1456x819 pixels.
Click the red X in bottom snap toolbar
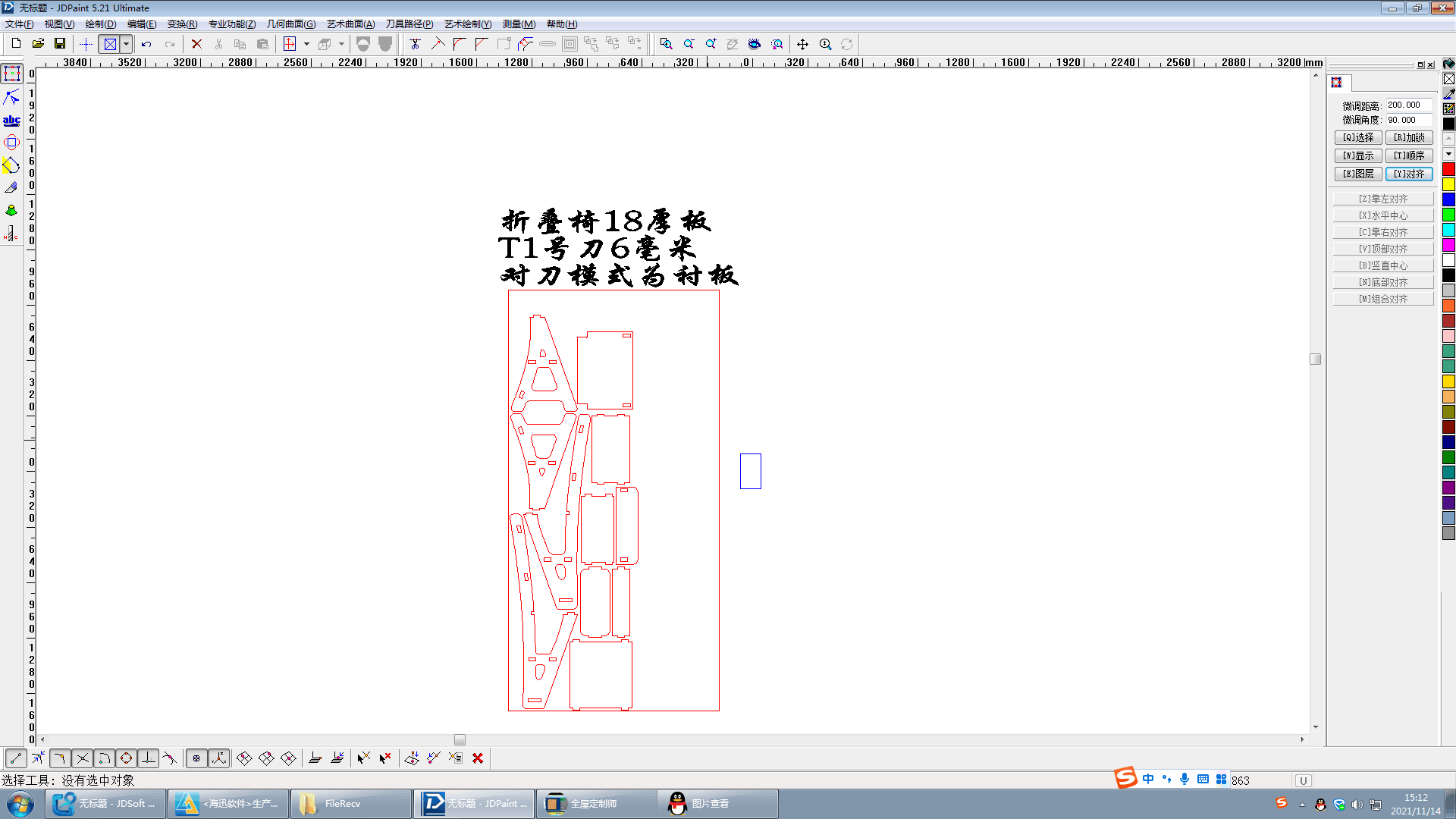[x=478, y=758]
